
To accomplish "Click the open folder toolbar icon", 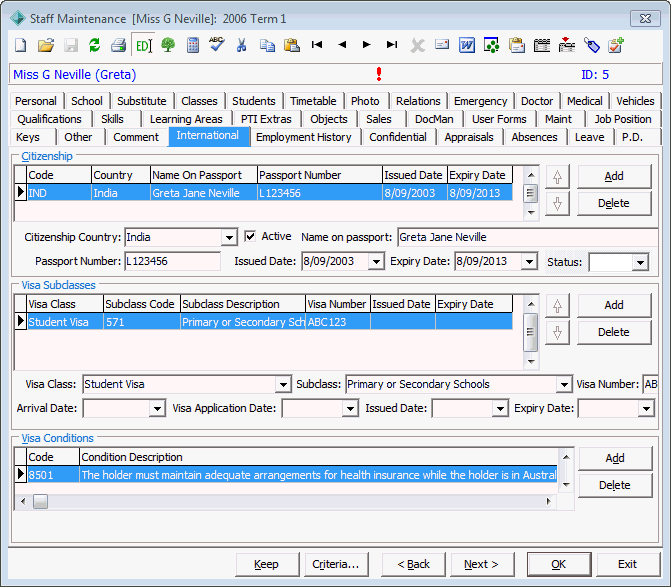I will click(46, 45).
